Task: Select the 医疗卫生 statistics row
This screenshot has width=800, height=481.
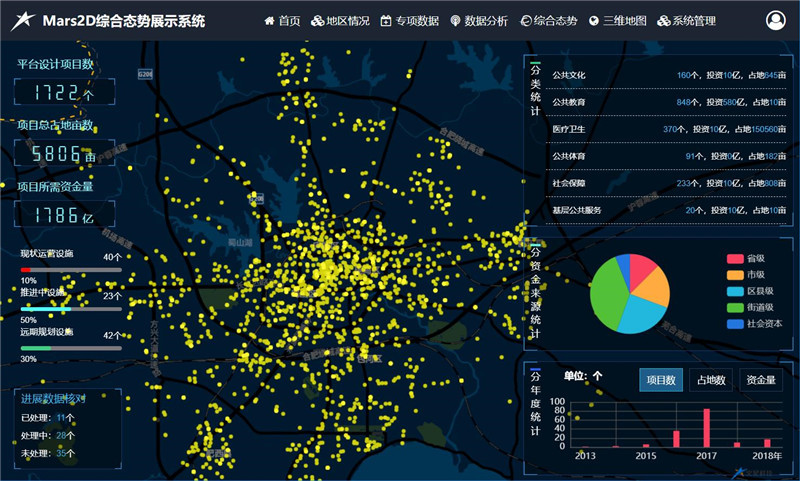Action: pyautogui.click(x=669, y=129)
